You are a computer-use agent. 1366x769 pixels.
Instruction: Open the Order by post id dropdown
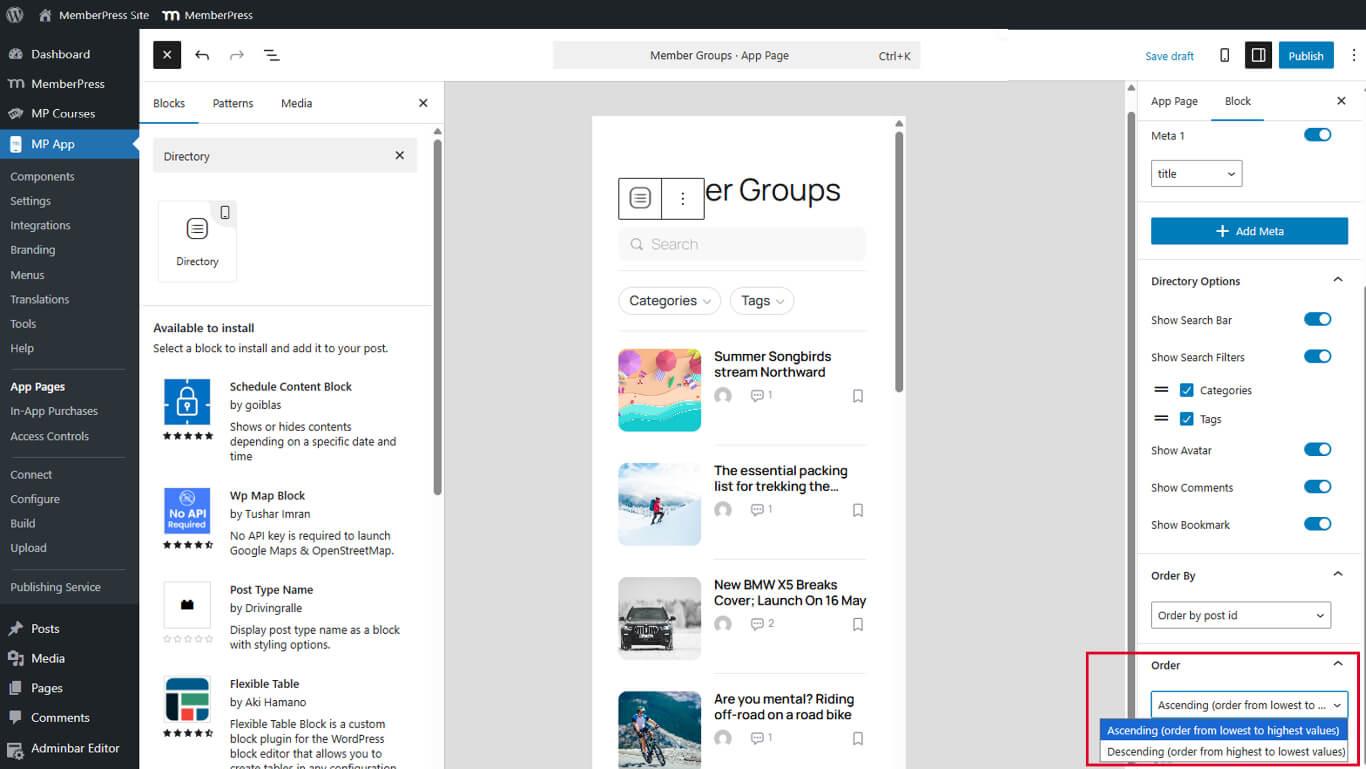coord(1240,615)
